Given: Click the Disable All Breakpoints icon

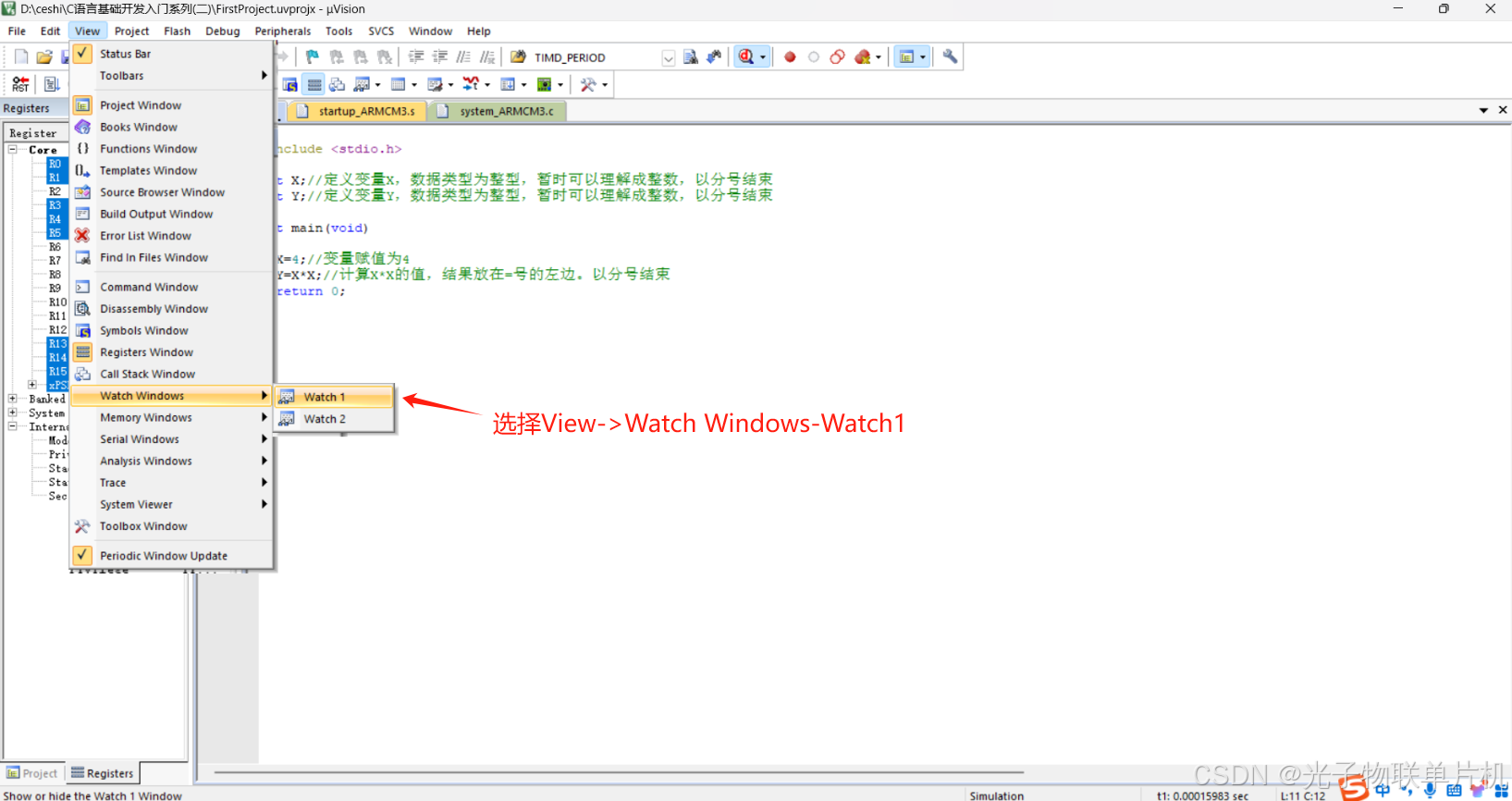Looking at the screenshot, I should click(x=838, y=57).
